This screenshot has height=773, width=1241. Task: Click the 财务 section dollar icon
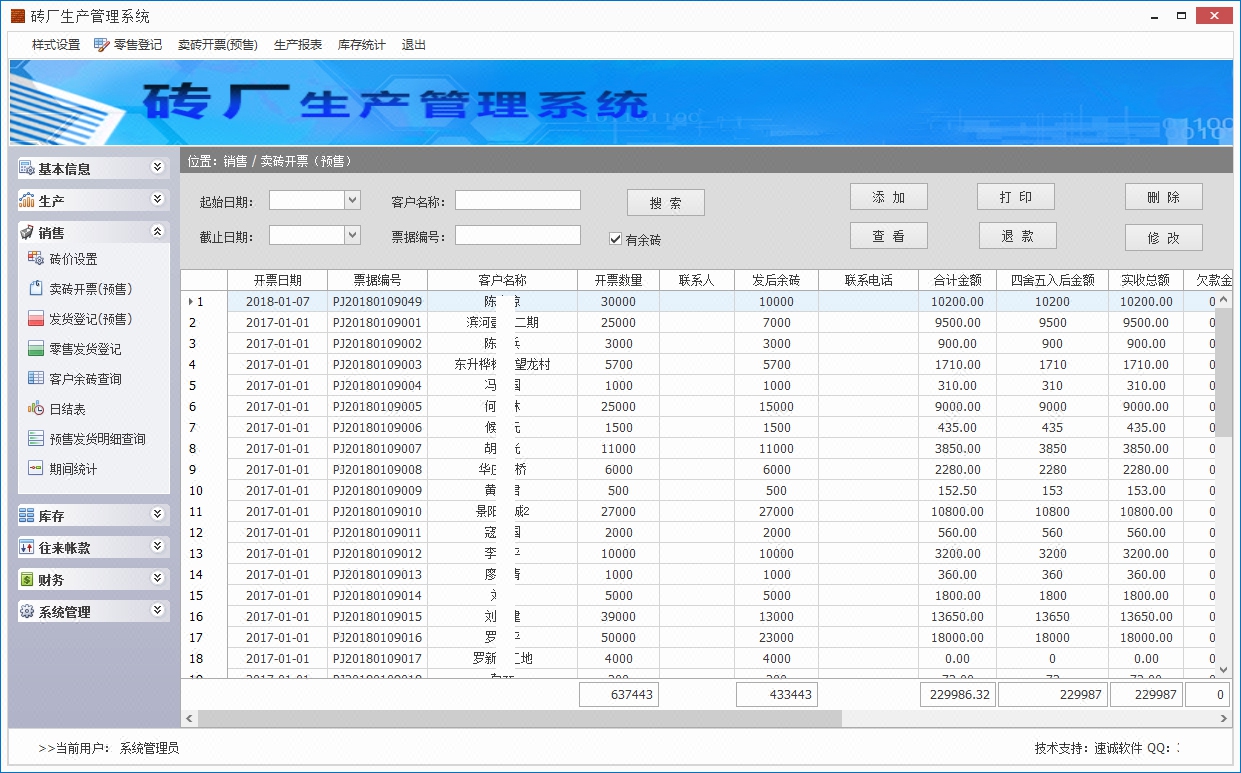pyautogui.click(x=27, y=579)
